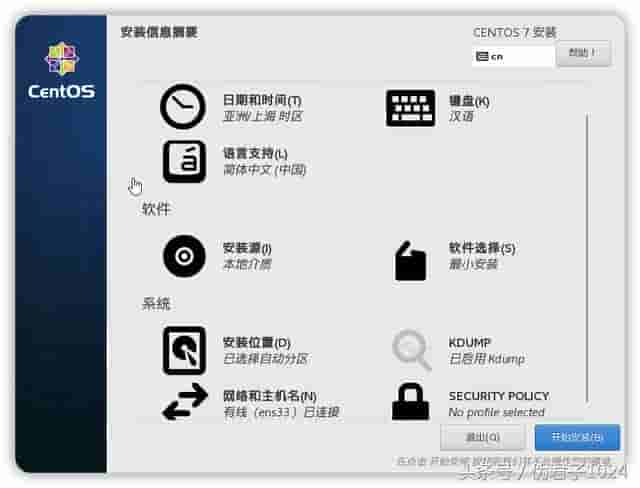The height and width of the screenshot is (488, 640).
Task: Click the keyboard layout icon
Action: pyautogui.click(x=410, y=108)
